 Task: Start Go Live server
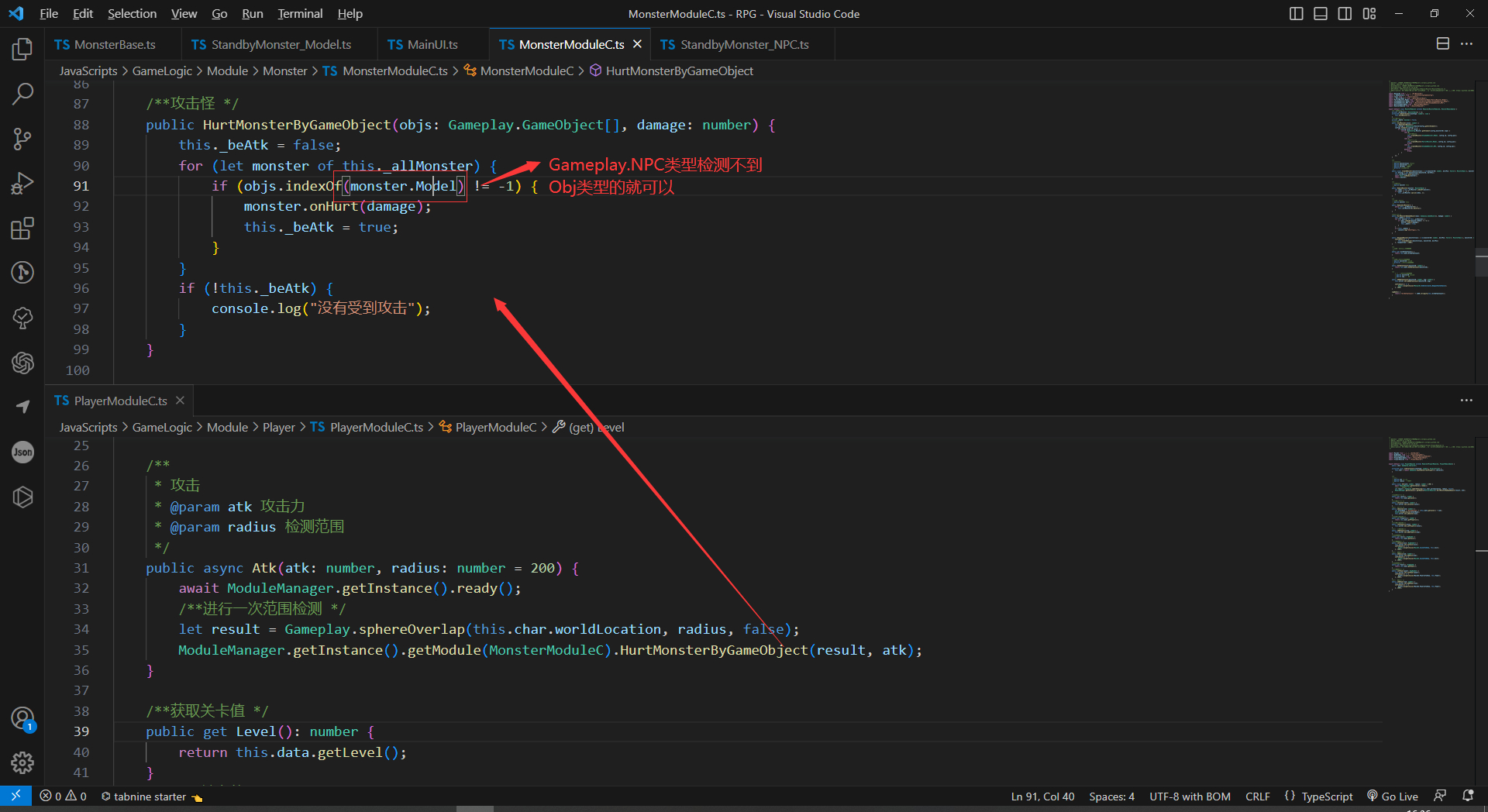click(1393, 796)
